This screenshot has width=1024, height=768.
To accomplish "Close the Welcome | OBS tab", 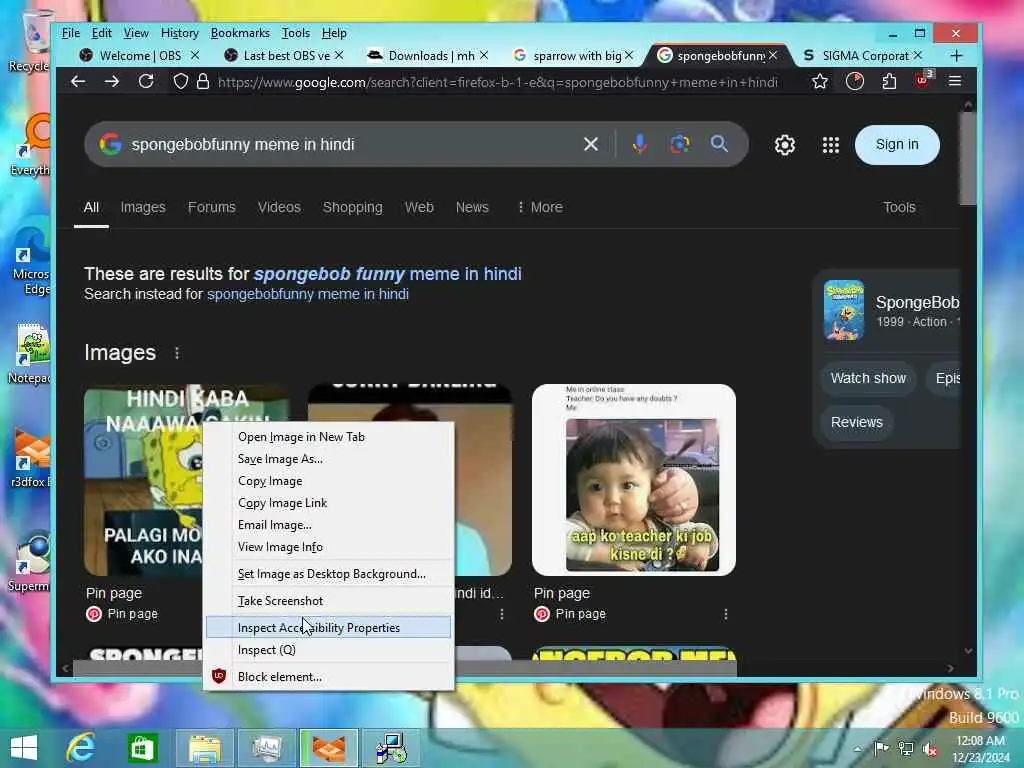I will point(195,56).
